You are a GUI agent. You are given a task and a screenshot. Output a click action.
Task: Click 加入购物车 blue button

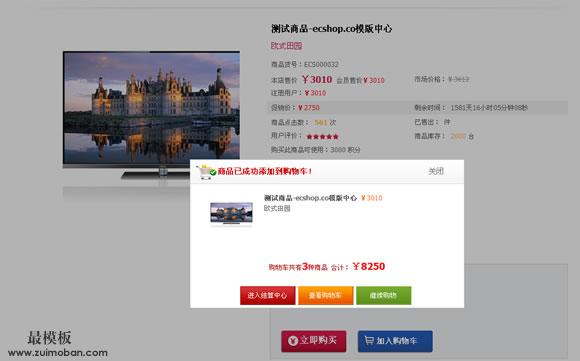[395, 341]
